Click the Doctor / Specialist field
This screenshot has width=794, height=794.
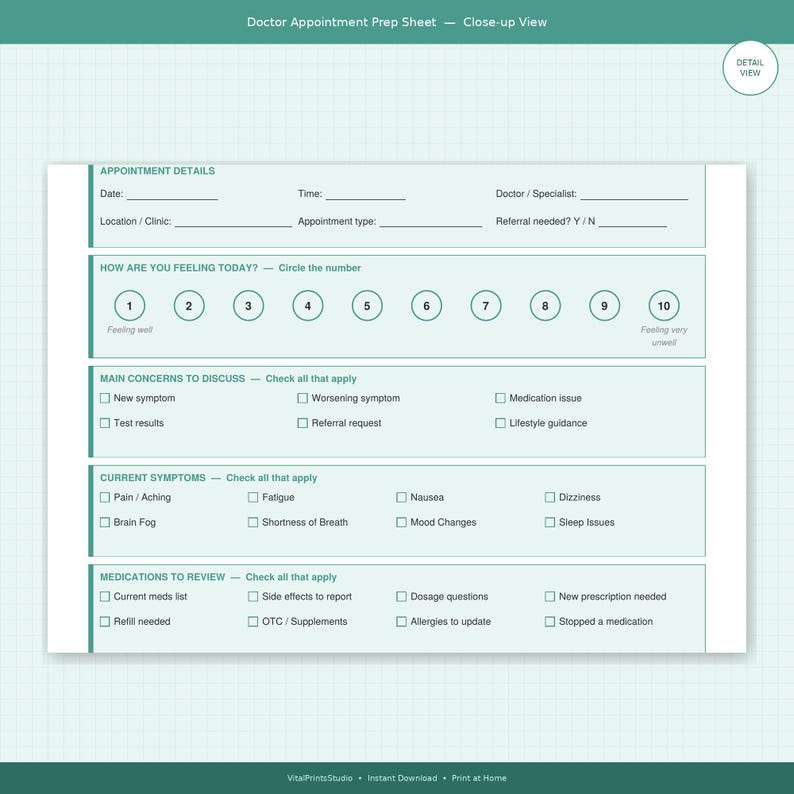634,195
